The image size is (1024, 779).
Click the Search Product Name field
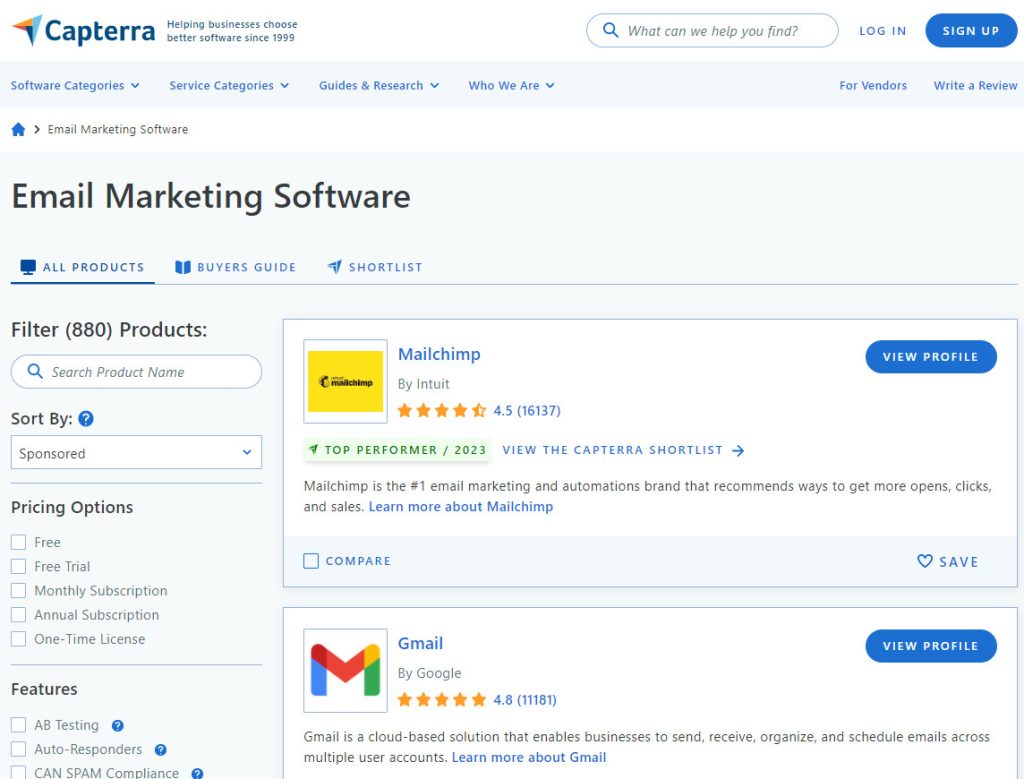(x=136, y=372)
